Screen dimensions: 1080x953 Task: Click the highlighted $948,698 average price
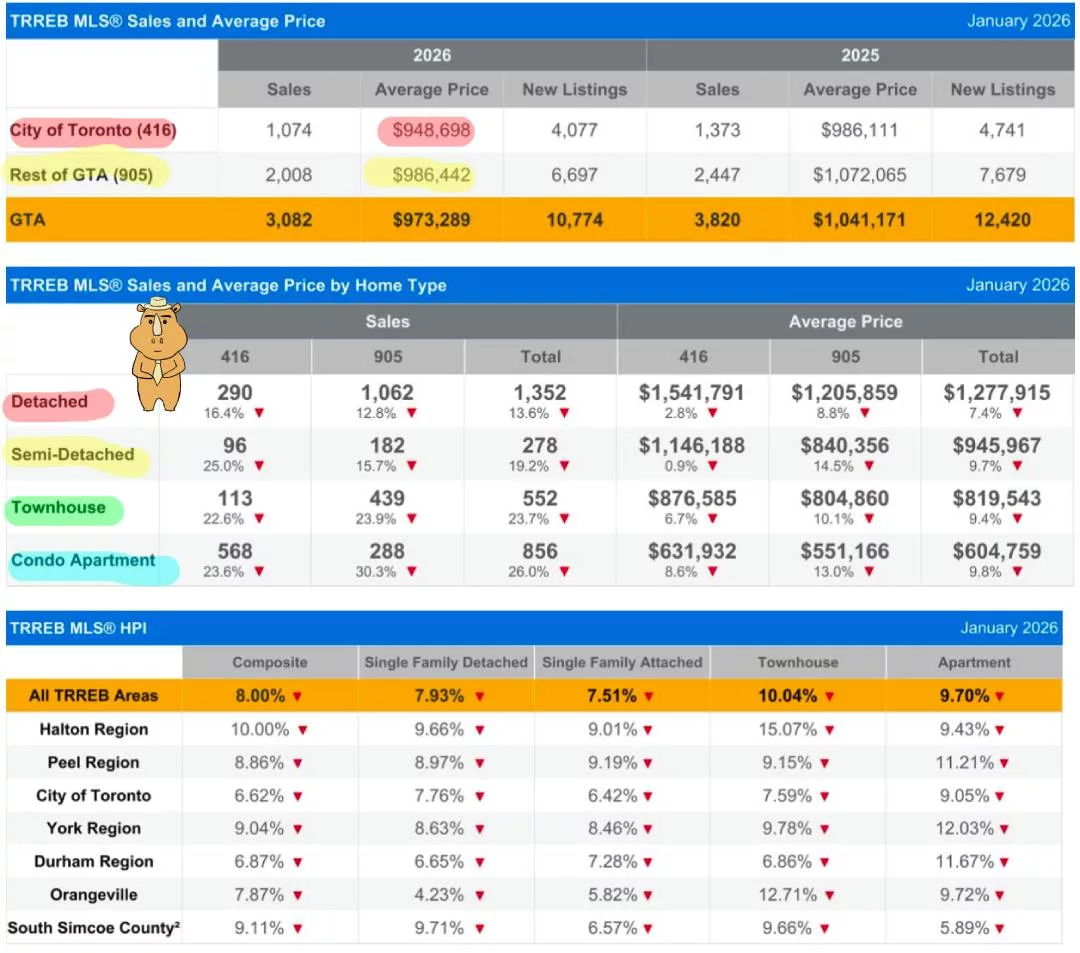[x=426, y=130]
